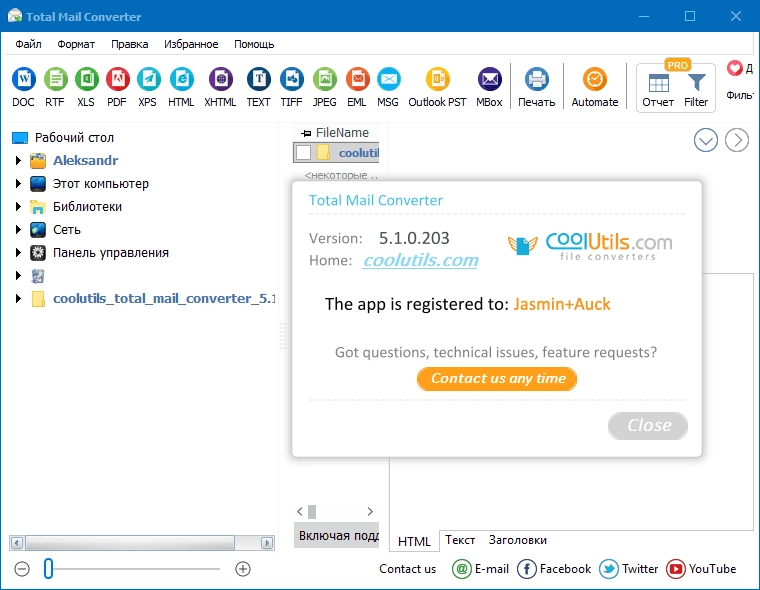
Task: Select Рабочий стол in folder tree
Action: click(74, 138)
